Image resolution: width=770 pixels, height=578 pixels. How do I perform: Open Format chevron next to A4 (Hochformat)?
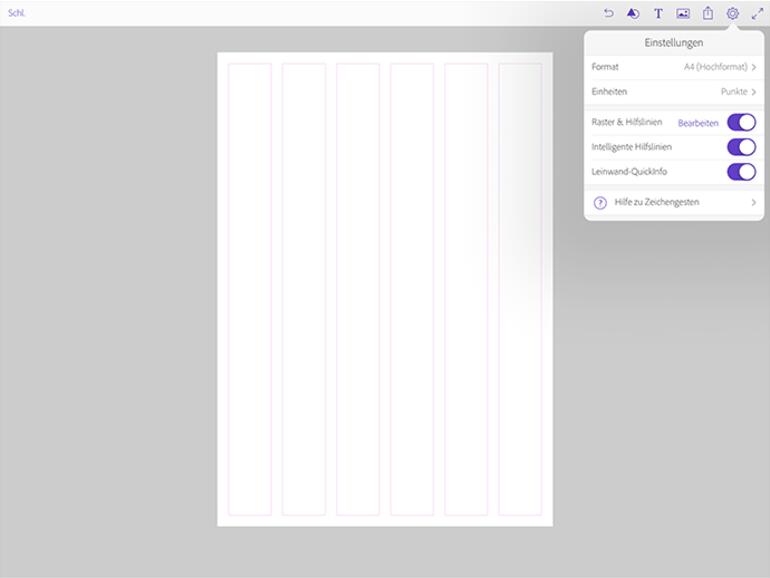coord(754,67)
